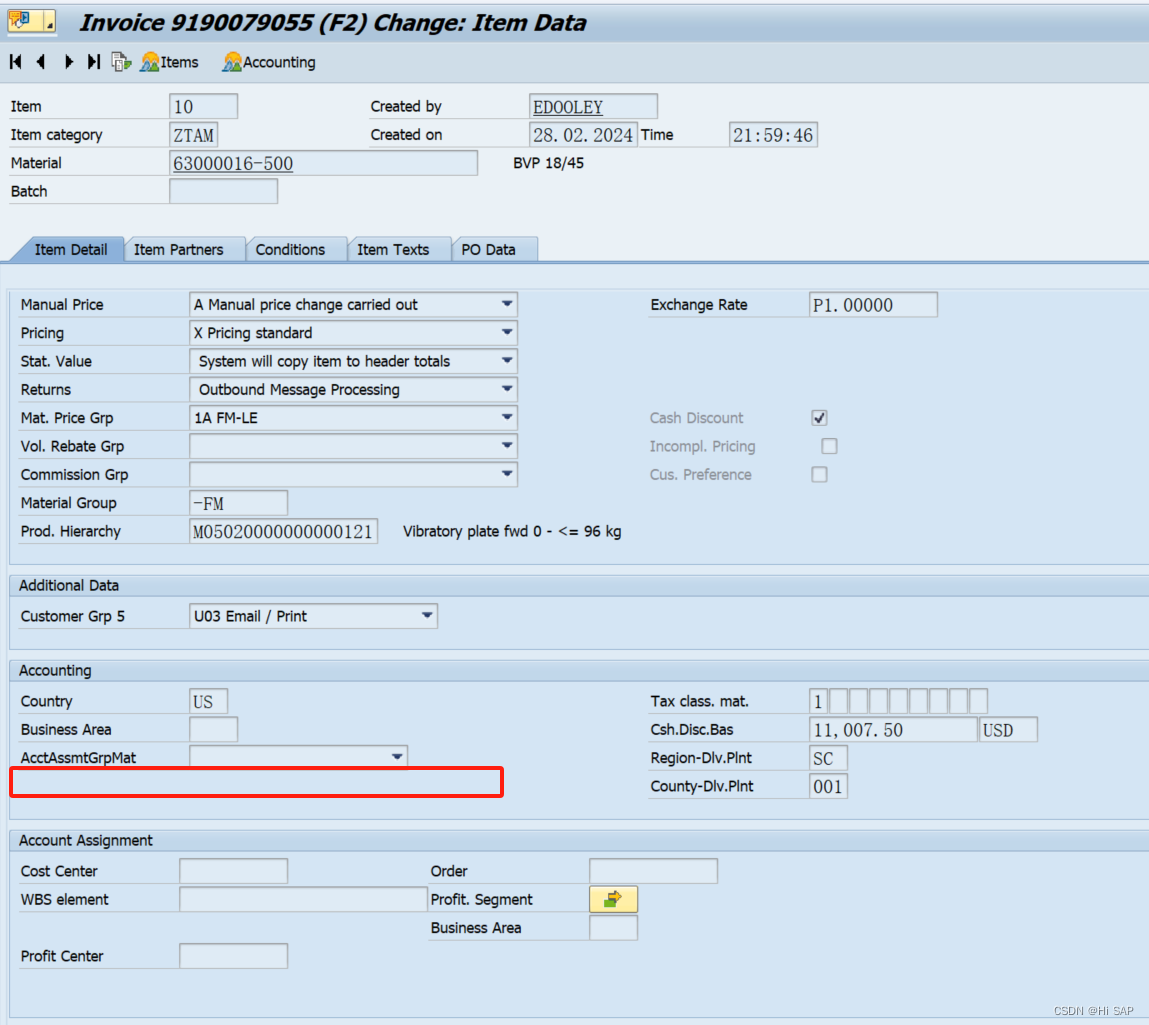Go to the next item
The image size is (1149, 1025).
[67, 62]
